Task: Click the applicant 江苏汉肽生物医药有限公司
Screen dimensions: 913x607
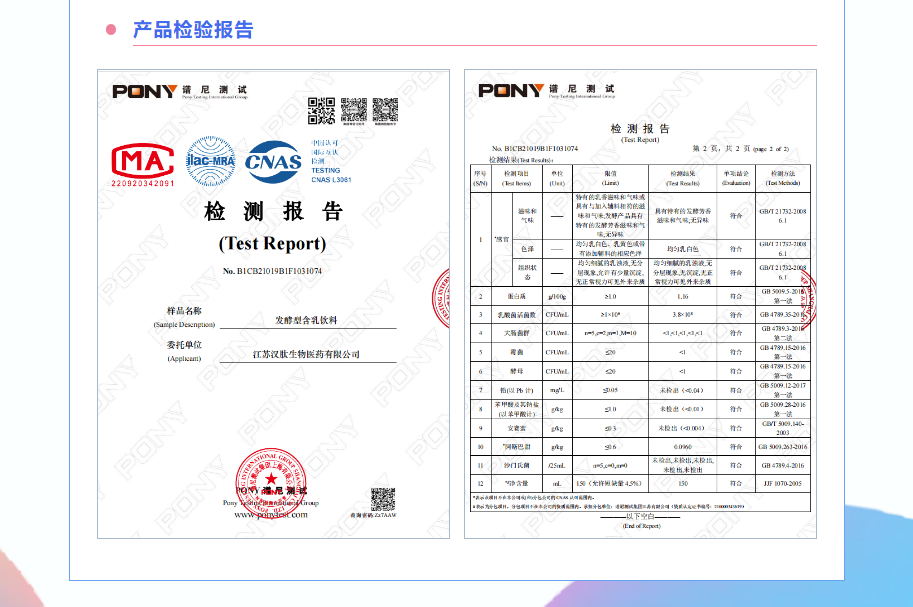Action: 306,354
